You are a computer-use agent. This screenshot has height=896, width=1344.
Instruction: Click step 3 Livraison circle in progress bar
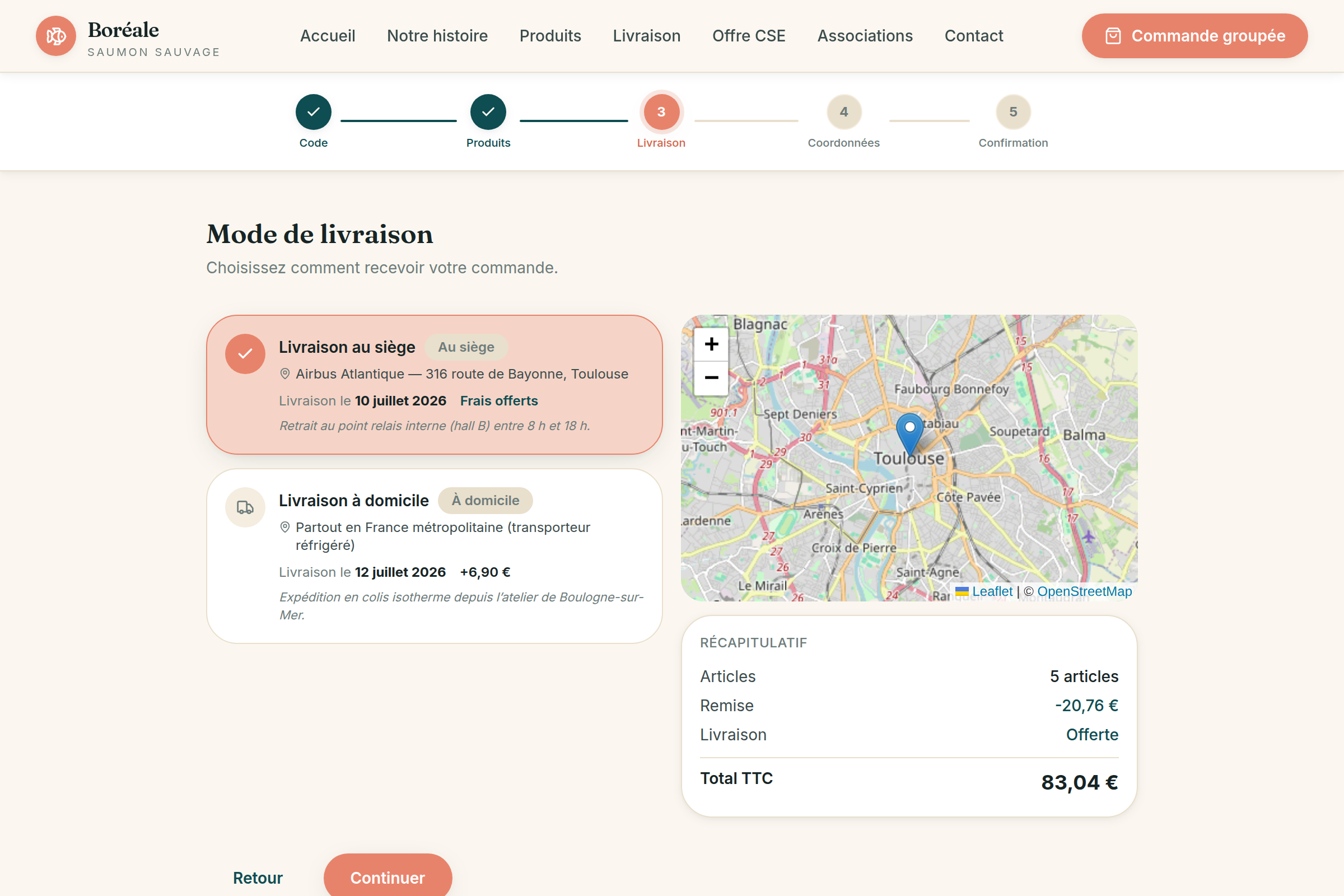click(x=661, y=112)
